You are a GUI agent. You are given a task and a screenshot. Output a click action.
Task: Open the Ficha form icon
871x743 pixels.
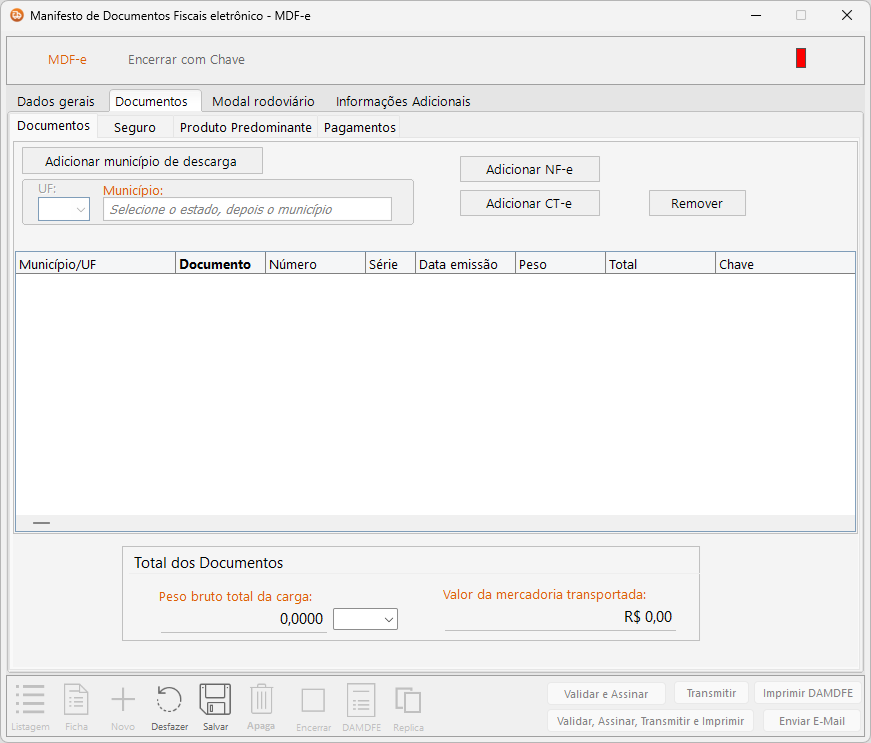77,700
